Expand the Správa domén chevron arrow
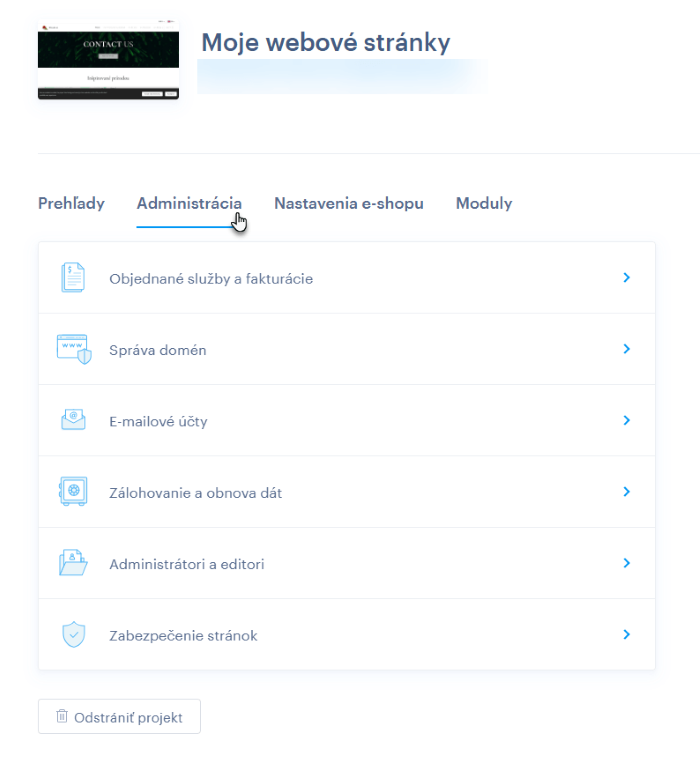This screenshot has width=700, height=757. click(627, 349)
